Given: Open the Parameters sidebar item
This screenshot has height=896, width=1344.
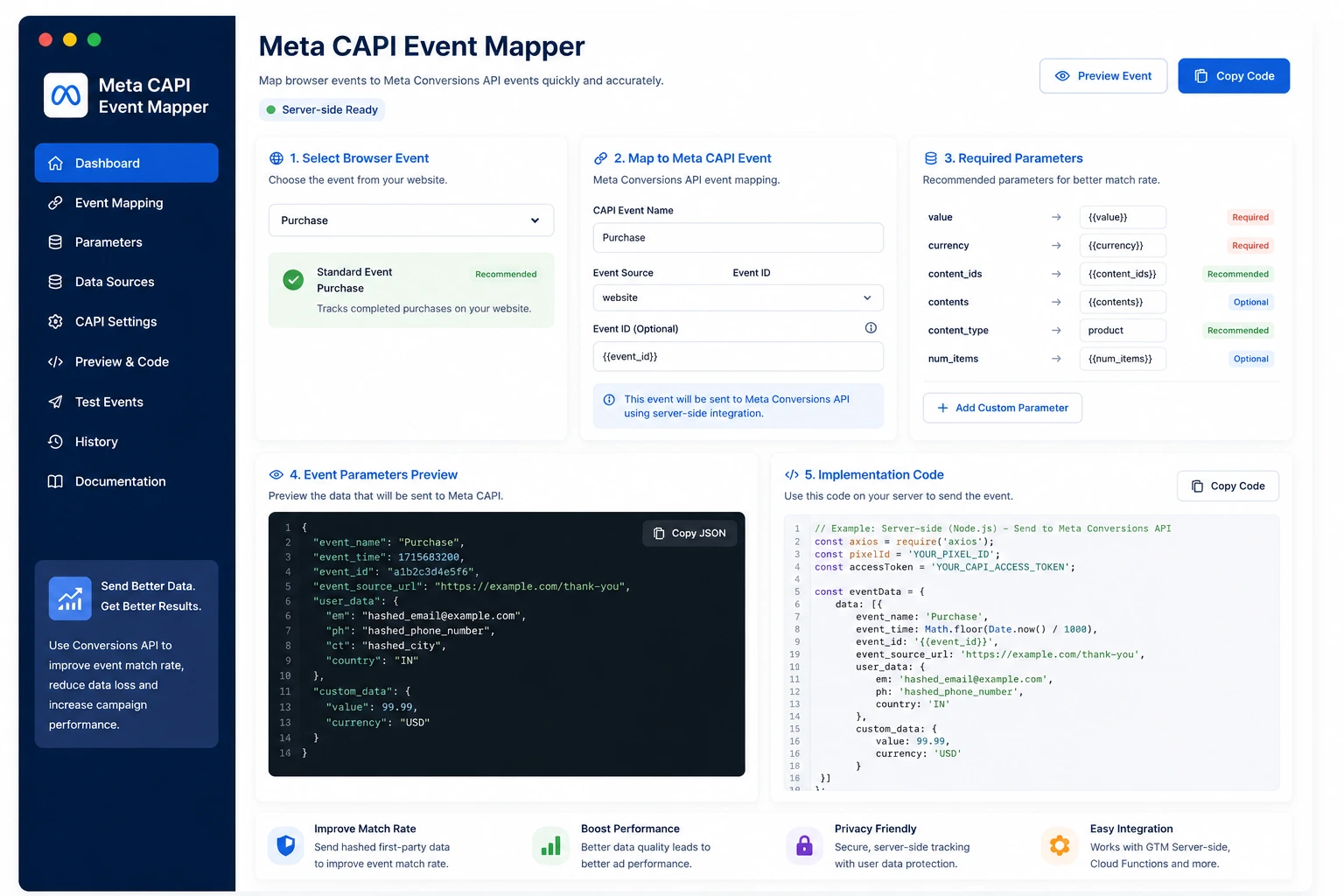Looking at the screenshot, I should click(126, 242).
